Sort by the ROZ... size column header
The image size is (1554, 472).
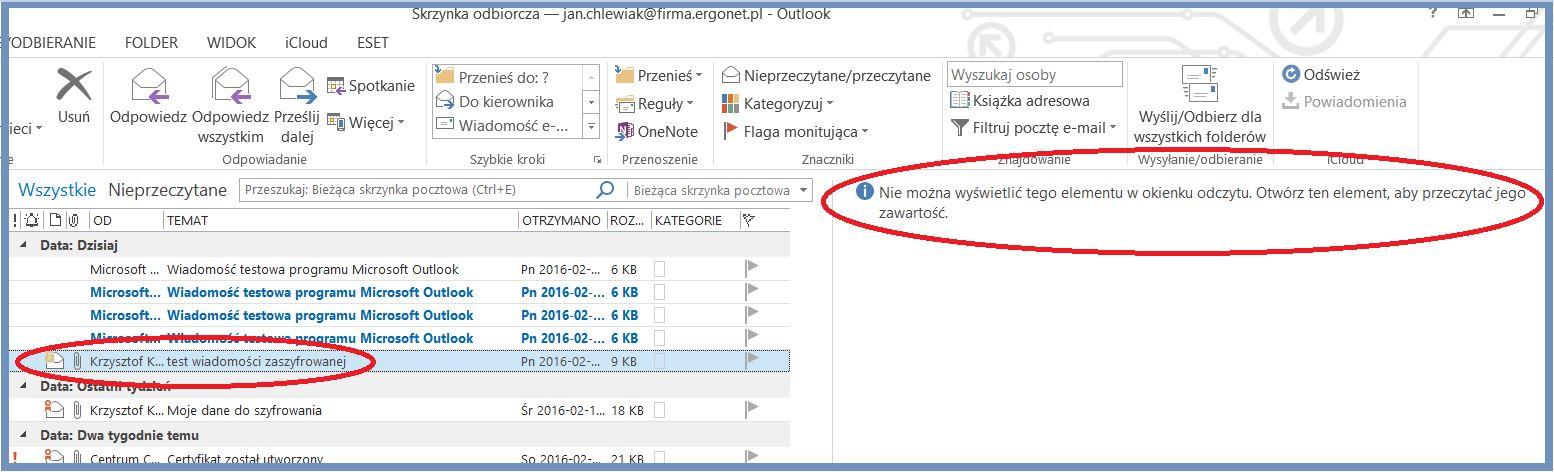point(628,220)
